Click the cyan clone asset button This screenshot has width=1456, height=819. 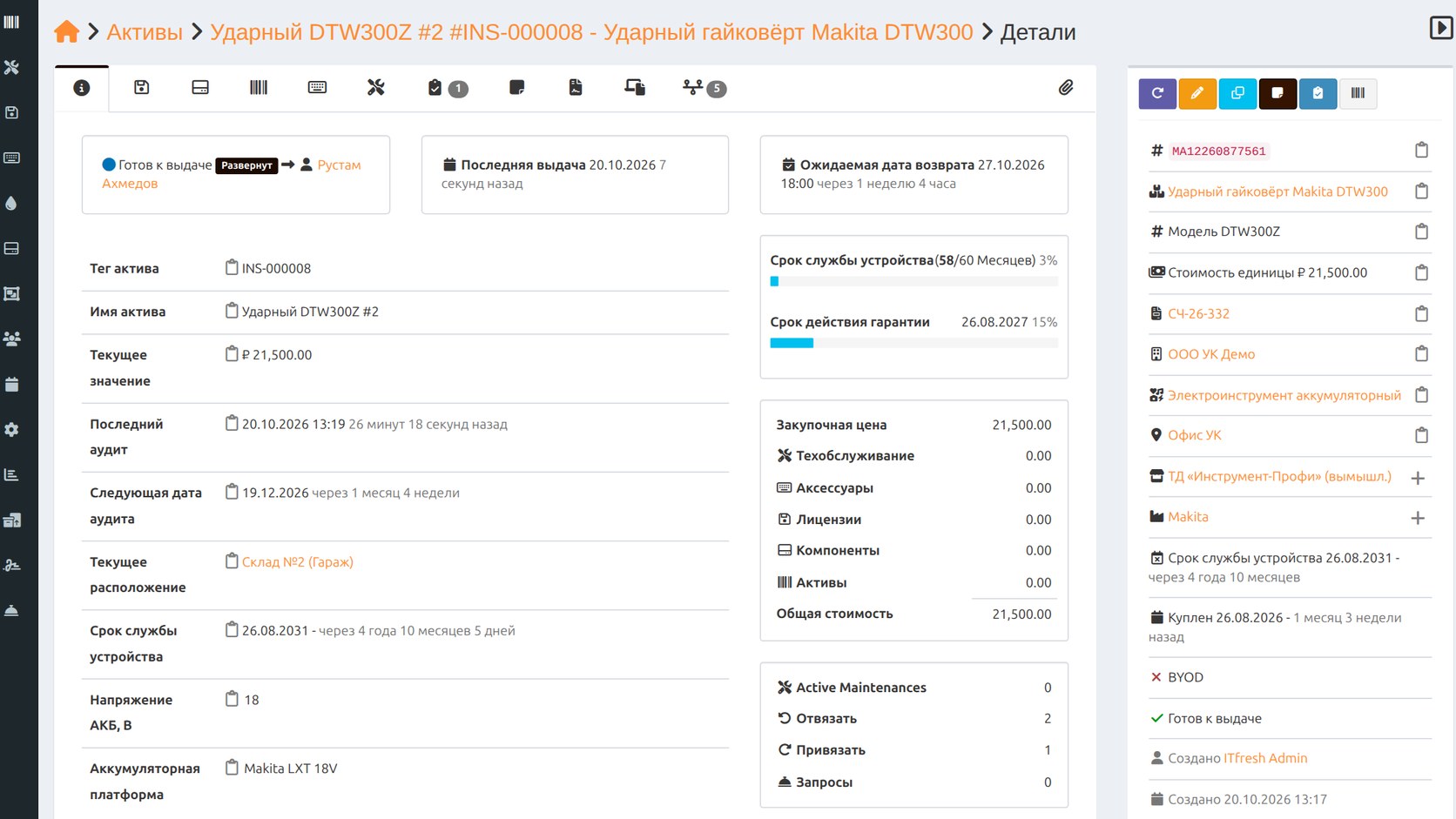(x=1237, y=93)
